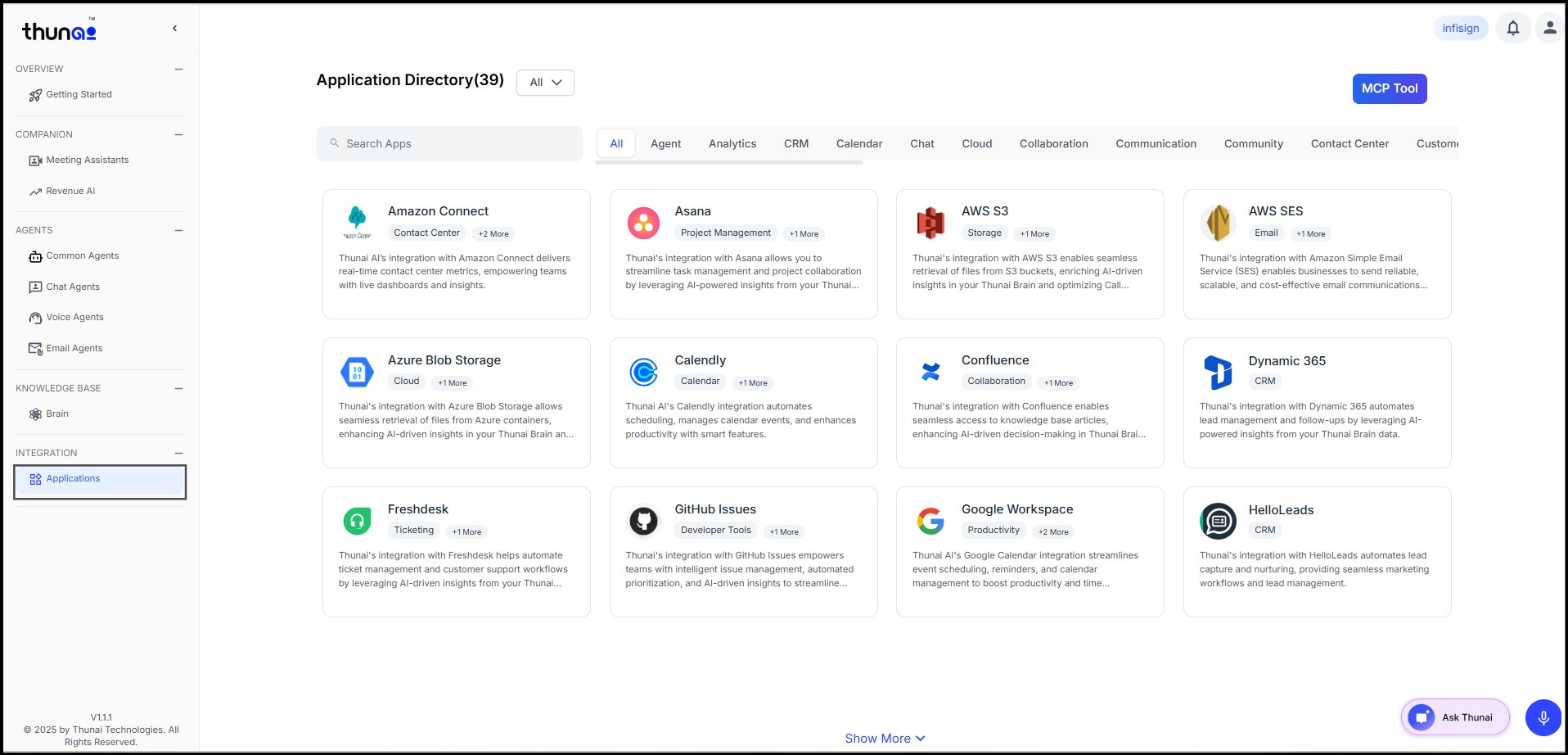1568x755 pixels.
Task: Collapse the Agents section
Action: pos(178,231)
